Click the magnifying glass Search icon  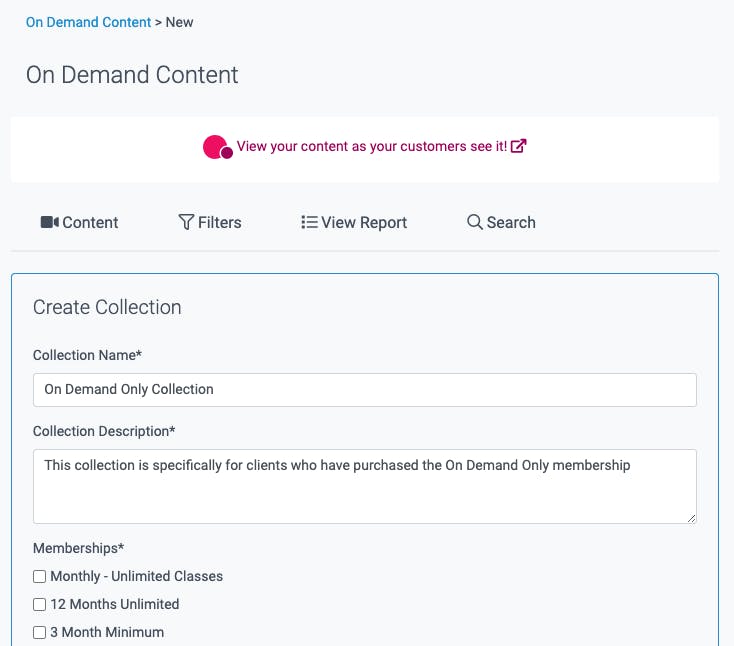[x=475, y=222]
